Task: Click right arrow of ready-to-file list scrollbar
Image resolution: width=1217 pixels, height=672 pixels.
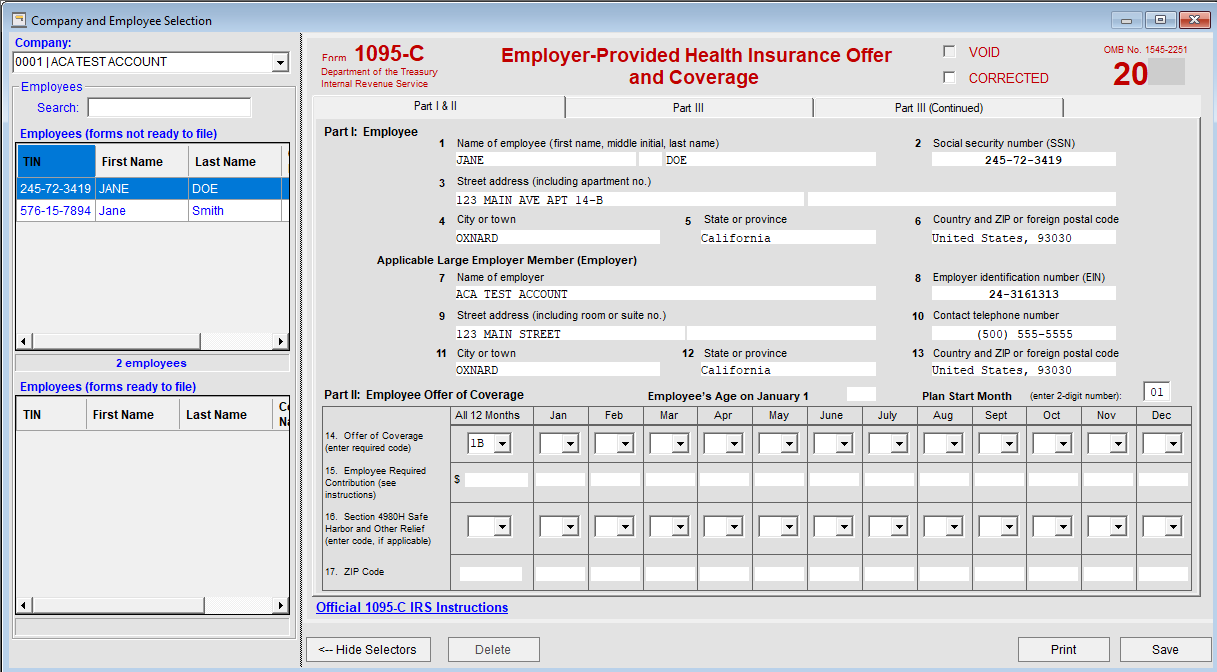Action: [x=280, y=607]
